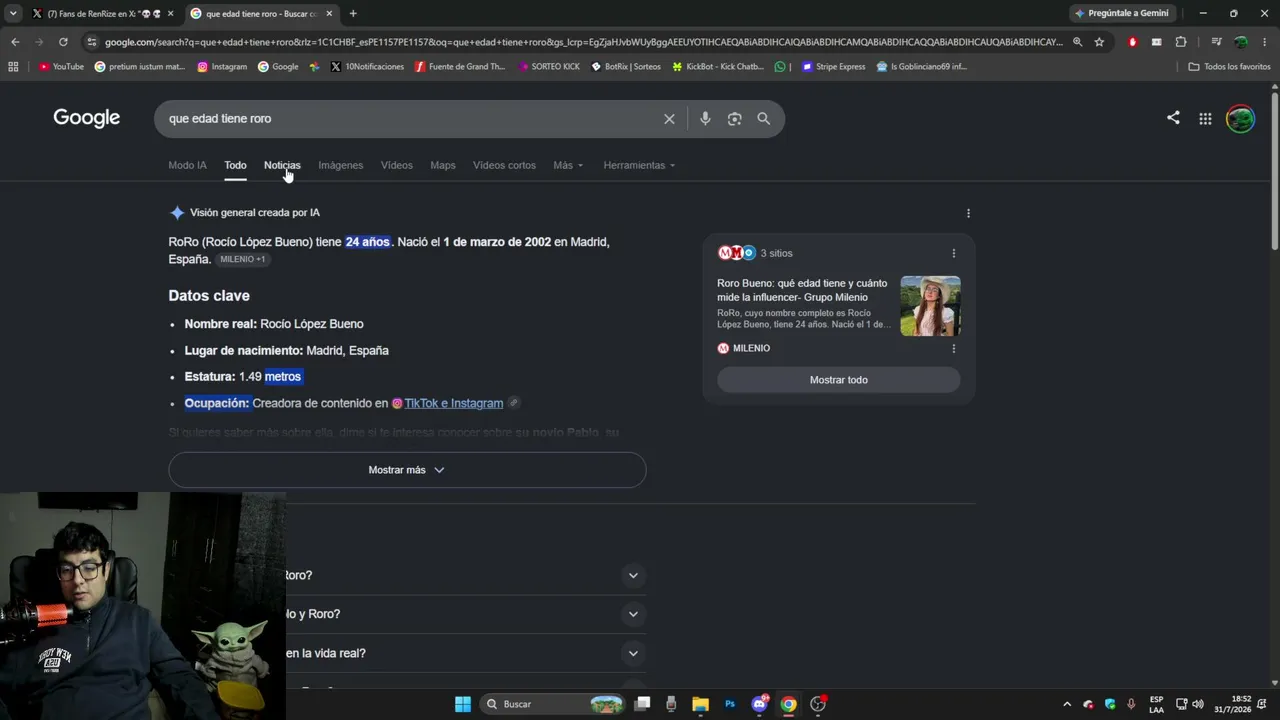
Task: Open Discord from the taskbar
Action: point(759,704)
